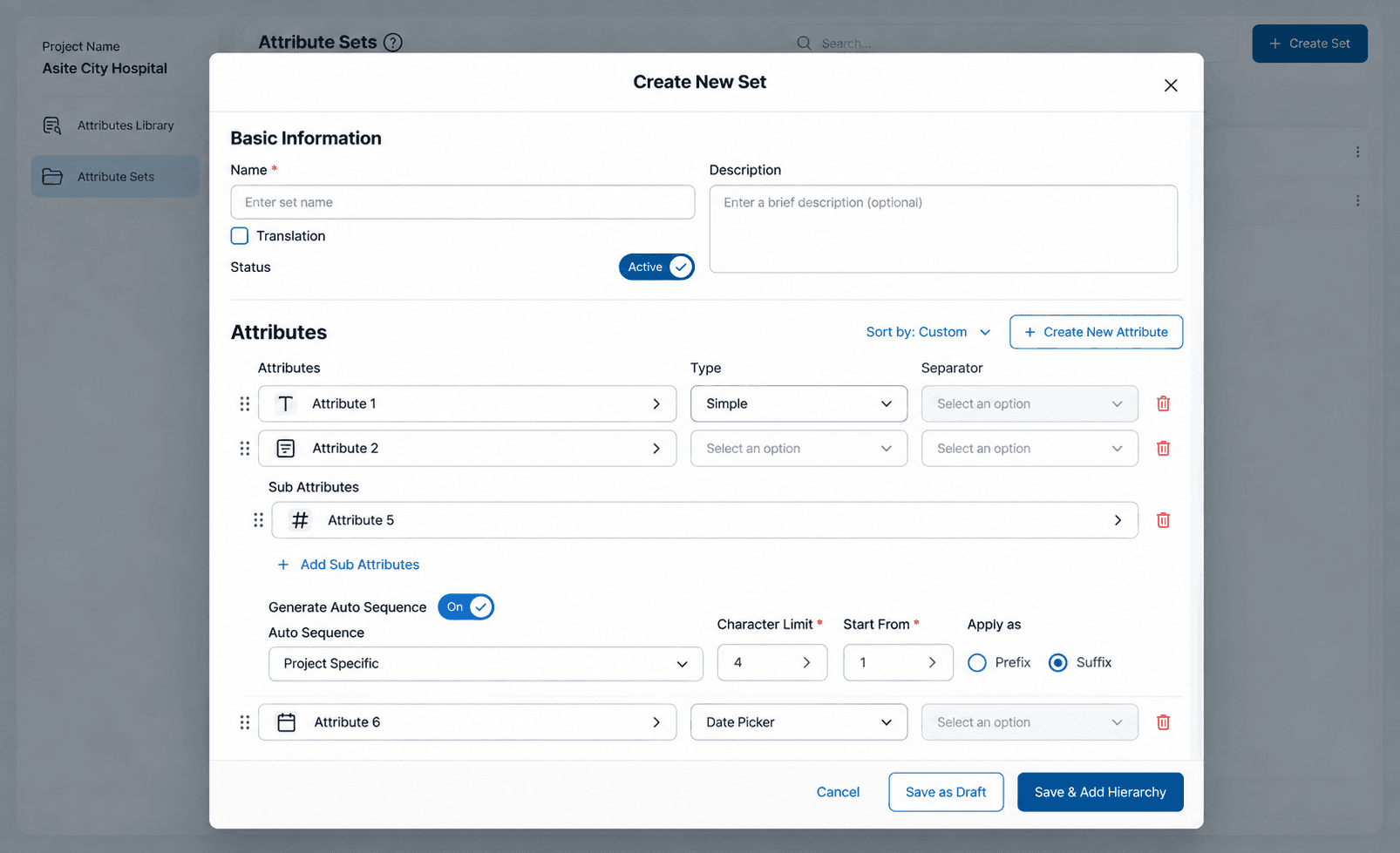The height and width of the screenshot is (853, 1400).
Task: Select the Prefix radio option
Action: [x=977, y=663]
